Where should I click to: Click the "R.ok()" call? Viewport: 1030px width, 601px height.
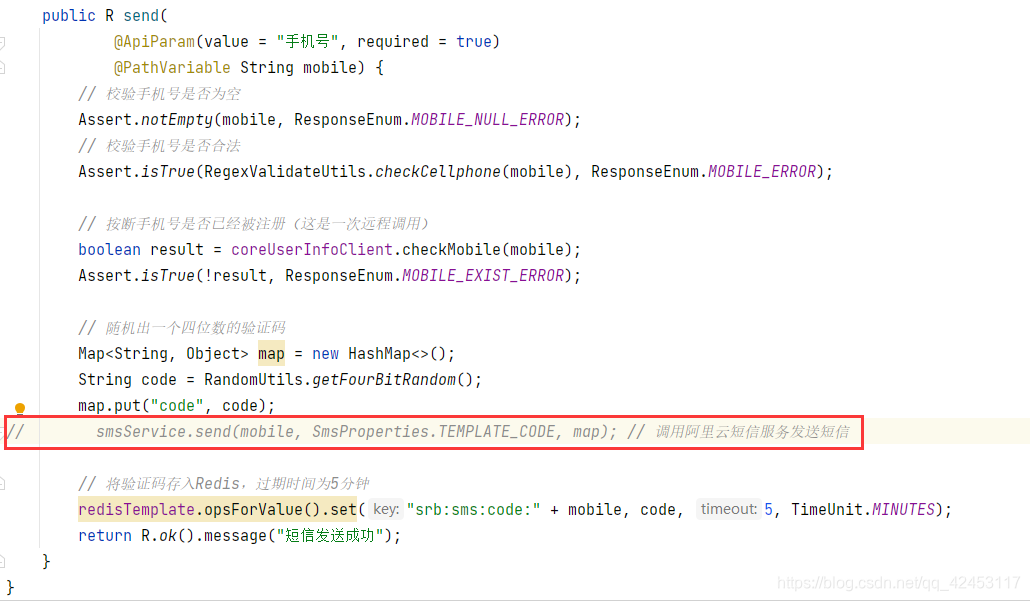(x=168, y=536)
